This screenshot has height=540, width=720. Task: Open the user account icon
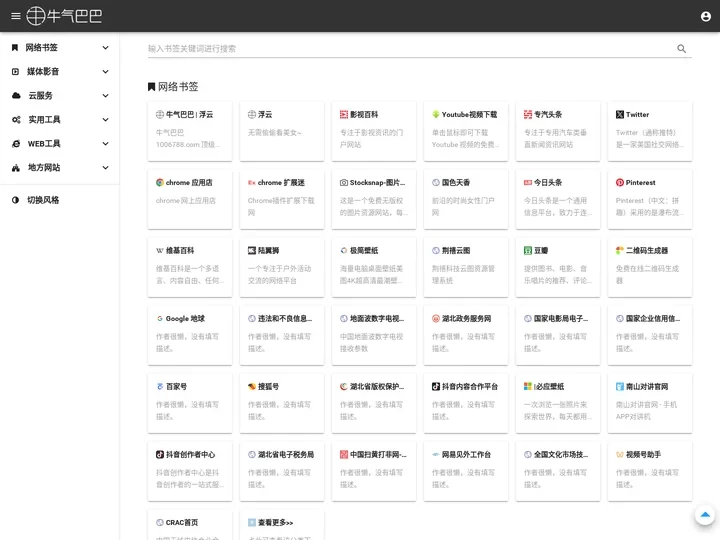(706, 17)
